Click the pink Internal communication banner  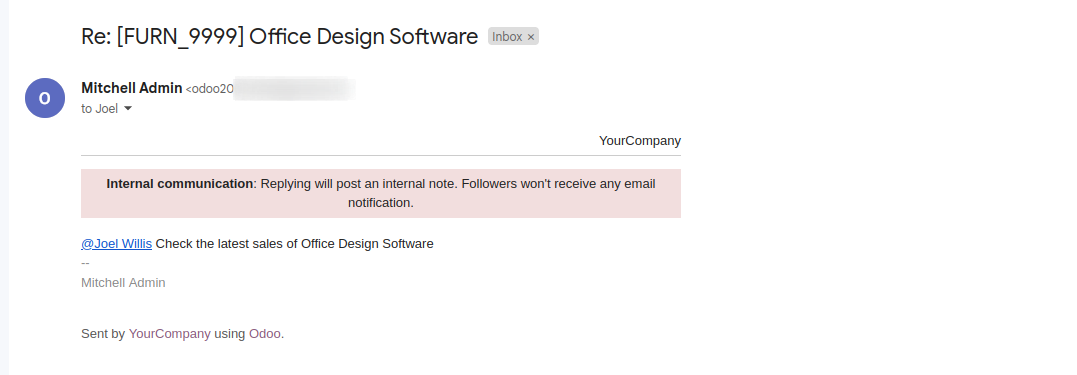coord(381,194)
